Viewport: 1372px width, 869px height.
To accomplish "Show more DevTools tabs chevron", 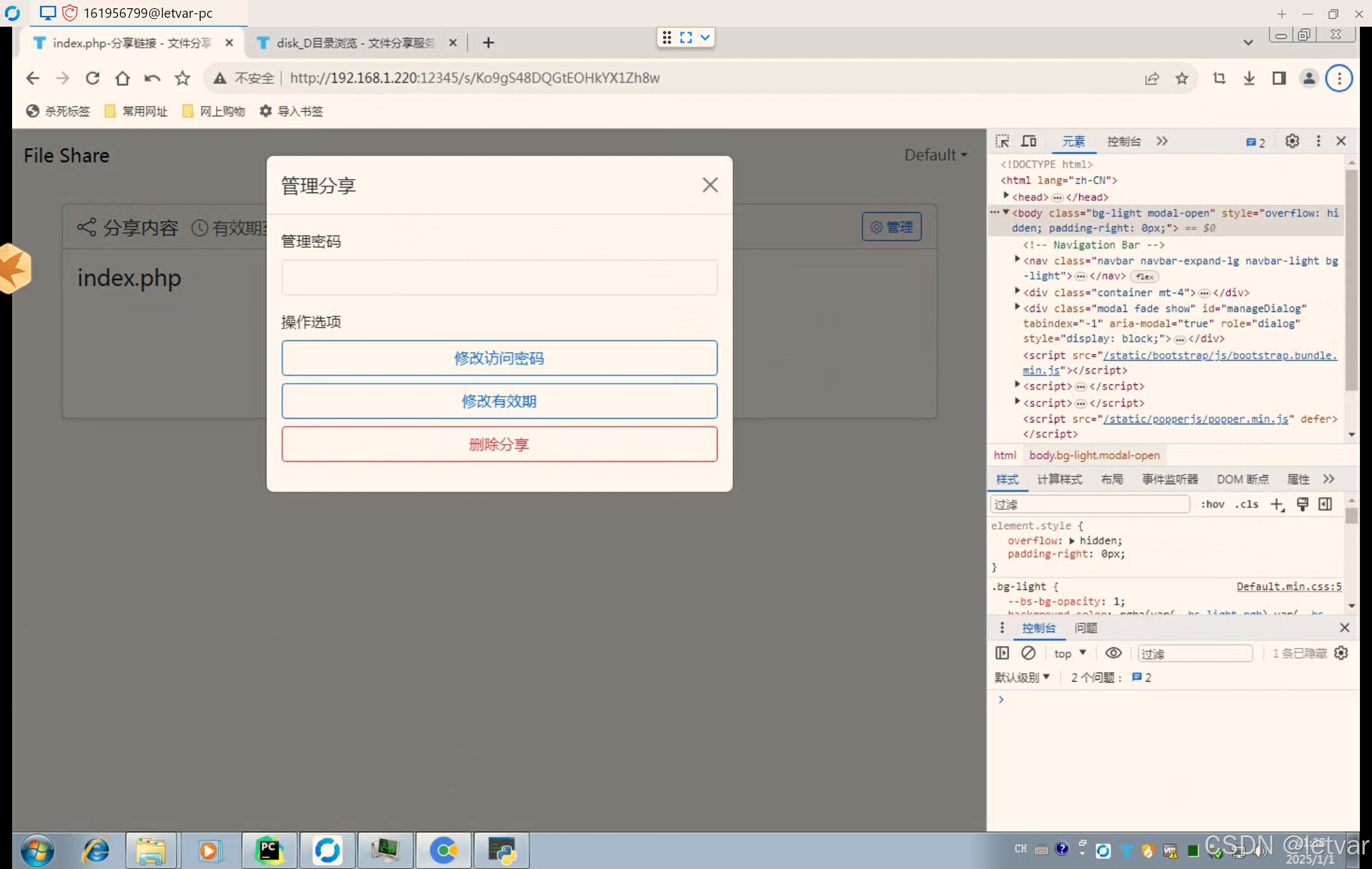I will click(x=1162, y=141).
